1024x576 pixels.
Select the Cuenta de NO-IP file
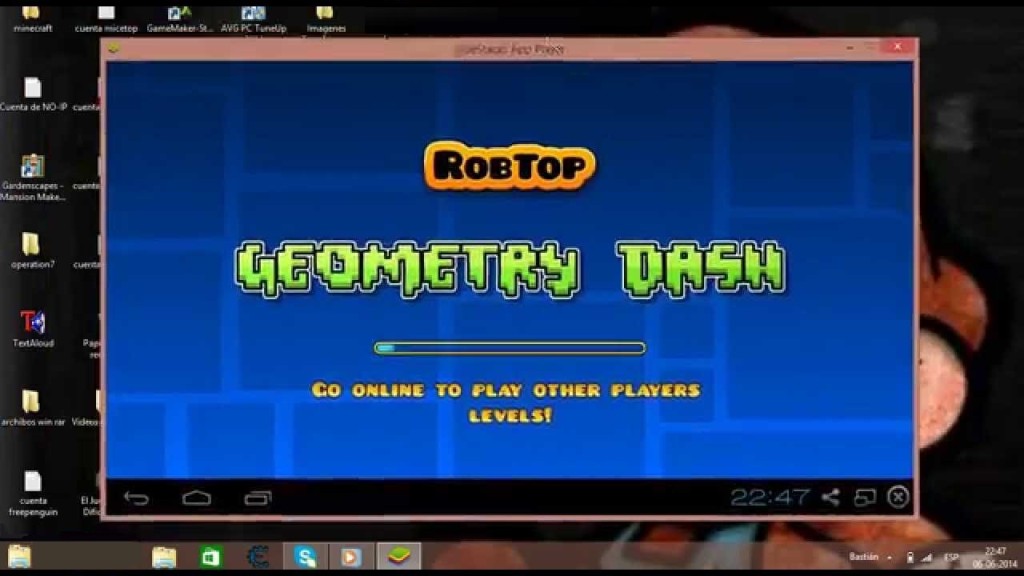[33, 95]
